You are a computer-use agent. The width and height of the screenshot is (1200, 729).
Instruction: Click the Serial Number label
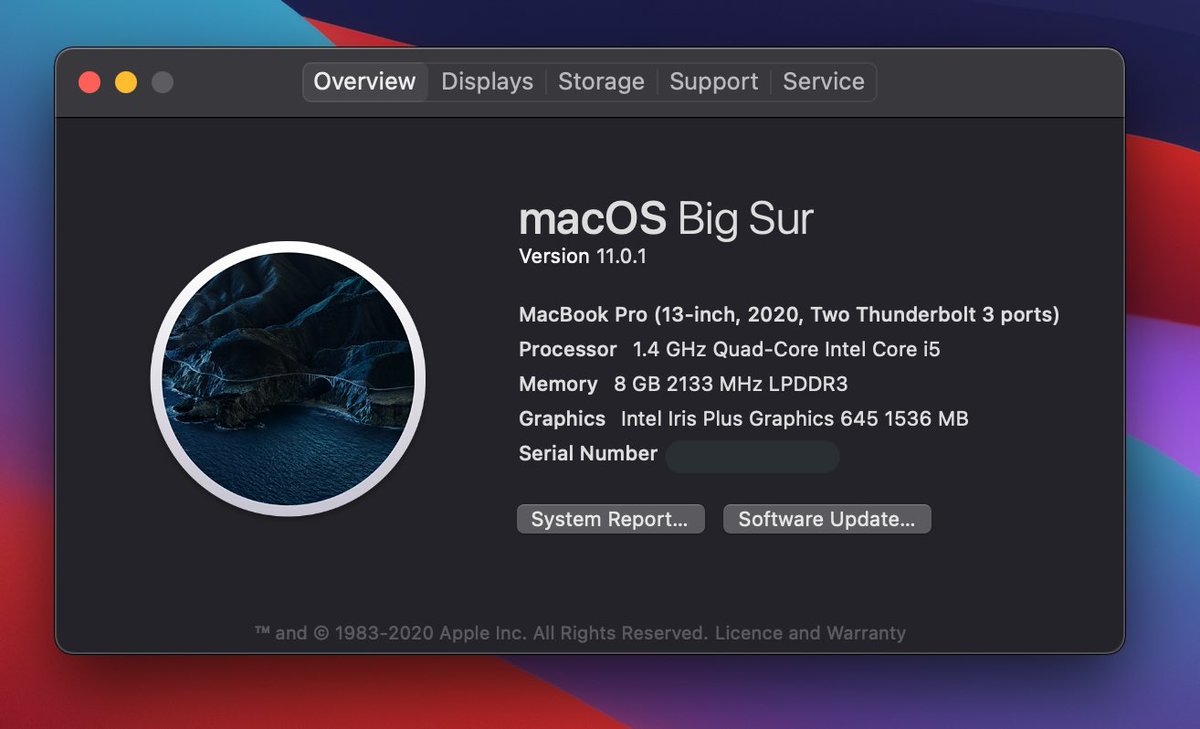point(588,454)
